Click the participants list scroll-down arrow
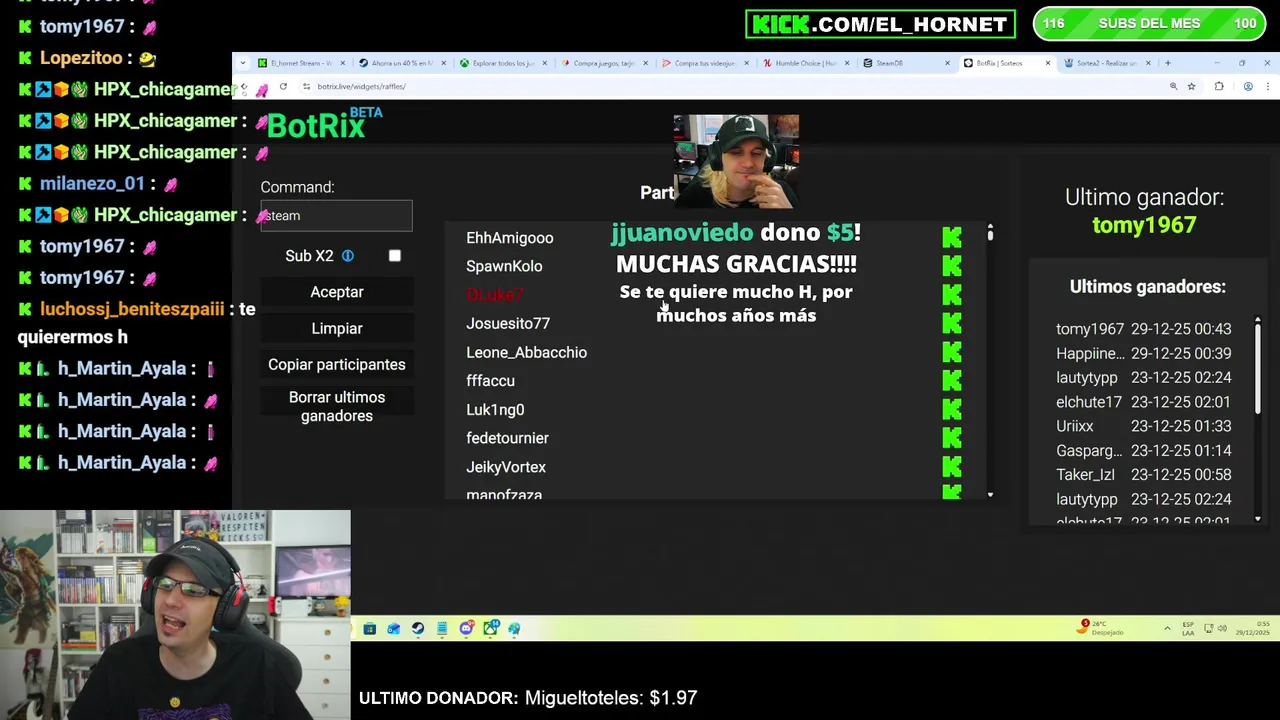 pyautogui.click(x=990, y=495)
